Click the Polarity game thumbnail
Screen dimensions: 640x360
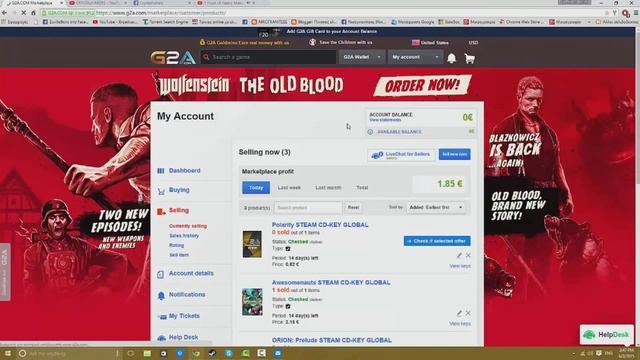pos(252,244)
